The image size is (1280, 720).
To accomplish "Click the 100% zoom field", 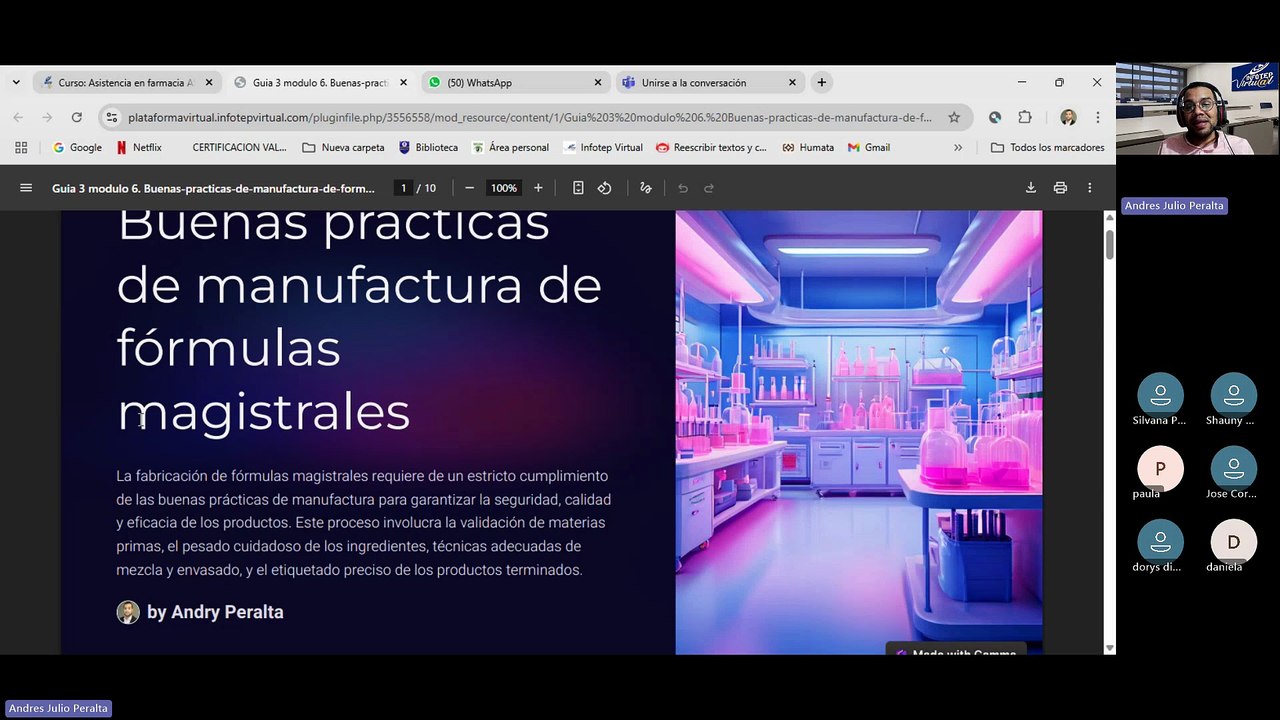I will (504, 188).
